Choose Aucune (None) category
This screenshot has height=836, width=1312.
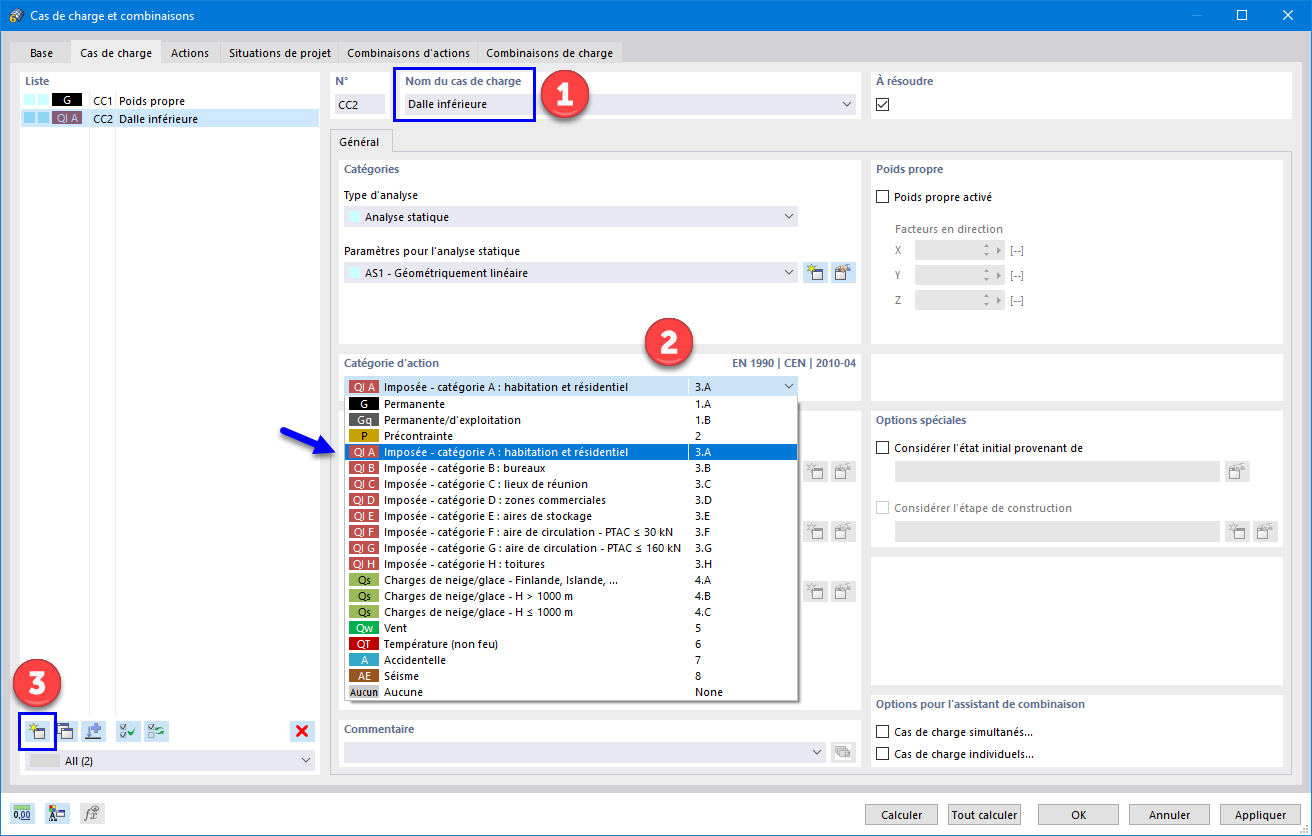[x=570, y=692]
